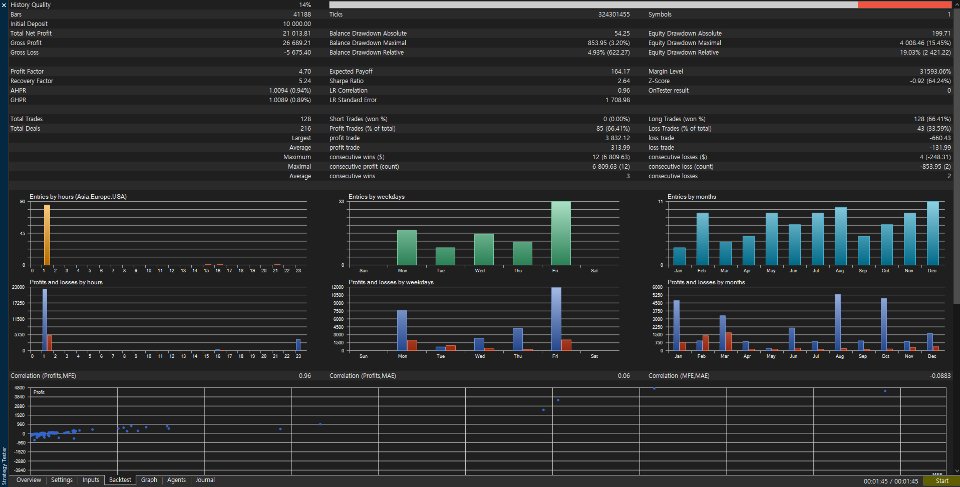The width and height of the screenshot is (960, 487).
Task: Open the Settings tab
Action: [x=62, y=480]
